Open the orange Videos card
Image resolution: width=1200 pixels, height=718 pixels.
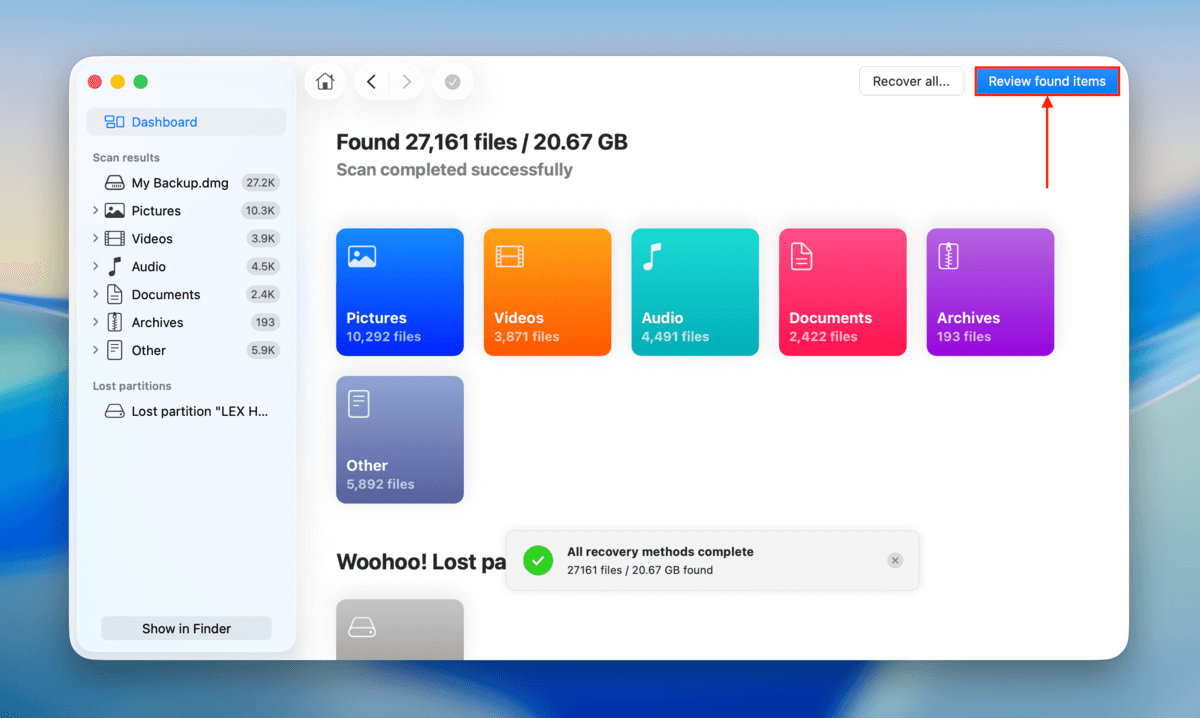[547, 292]
